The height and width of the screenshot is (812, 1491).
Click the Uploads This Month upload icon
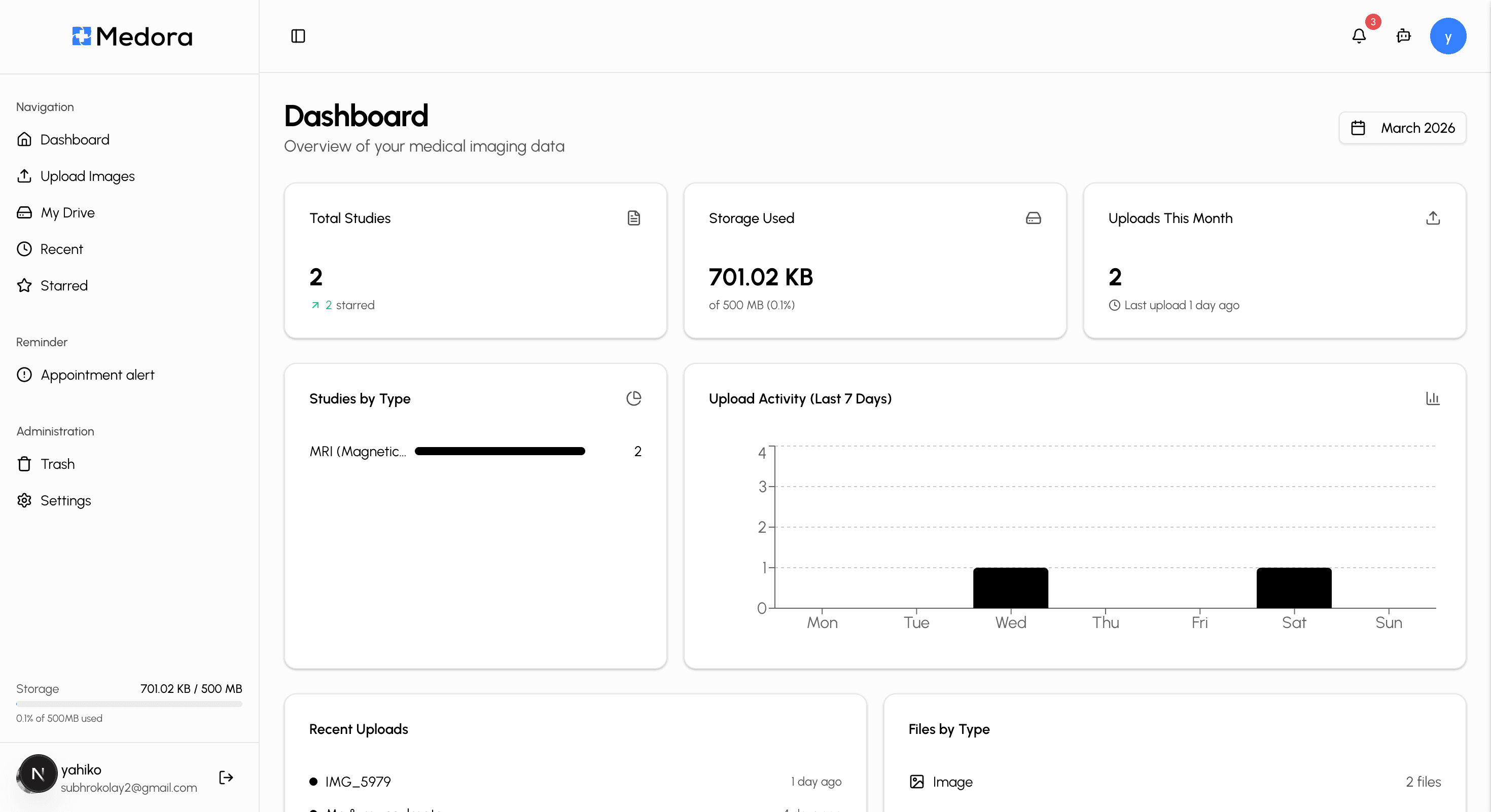[1433, 218]
